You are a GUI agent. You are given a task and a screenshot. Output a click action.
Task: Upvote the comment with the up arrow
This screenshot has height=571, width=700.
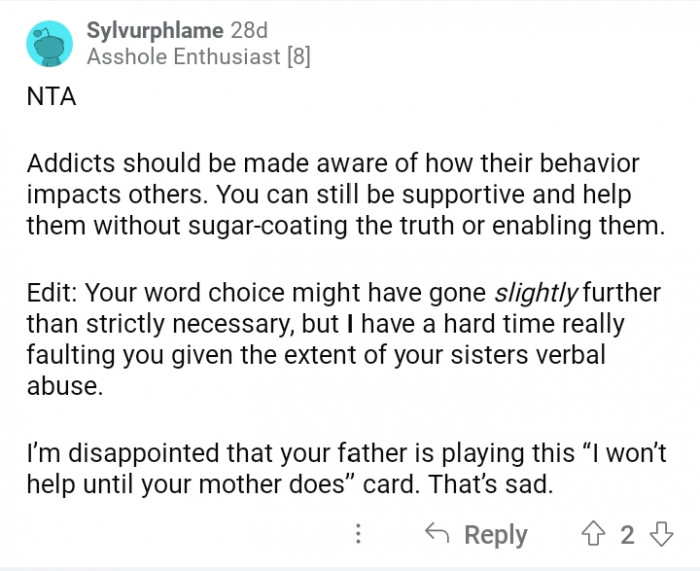595,534
